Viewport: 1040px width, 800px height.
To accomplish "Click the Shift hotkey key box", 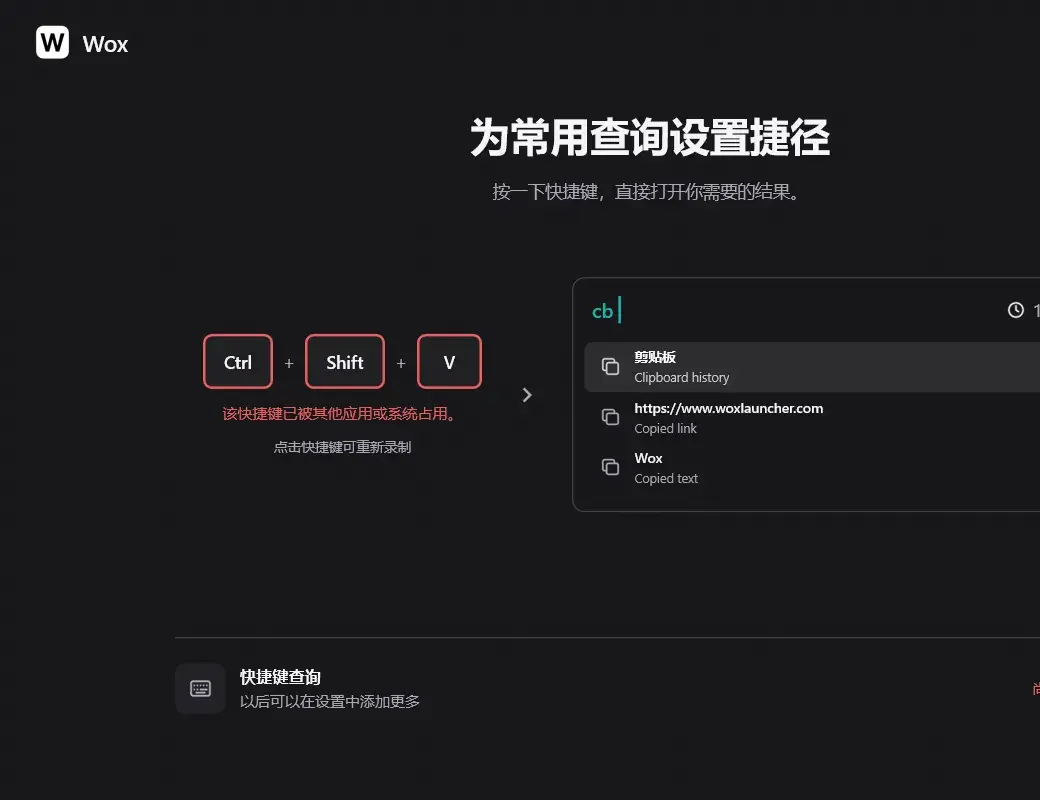I will [345, 362].
